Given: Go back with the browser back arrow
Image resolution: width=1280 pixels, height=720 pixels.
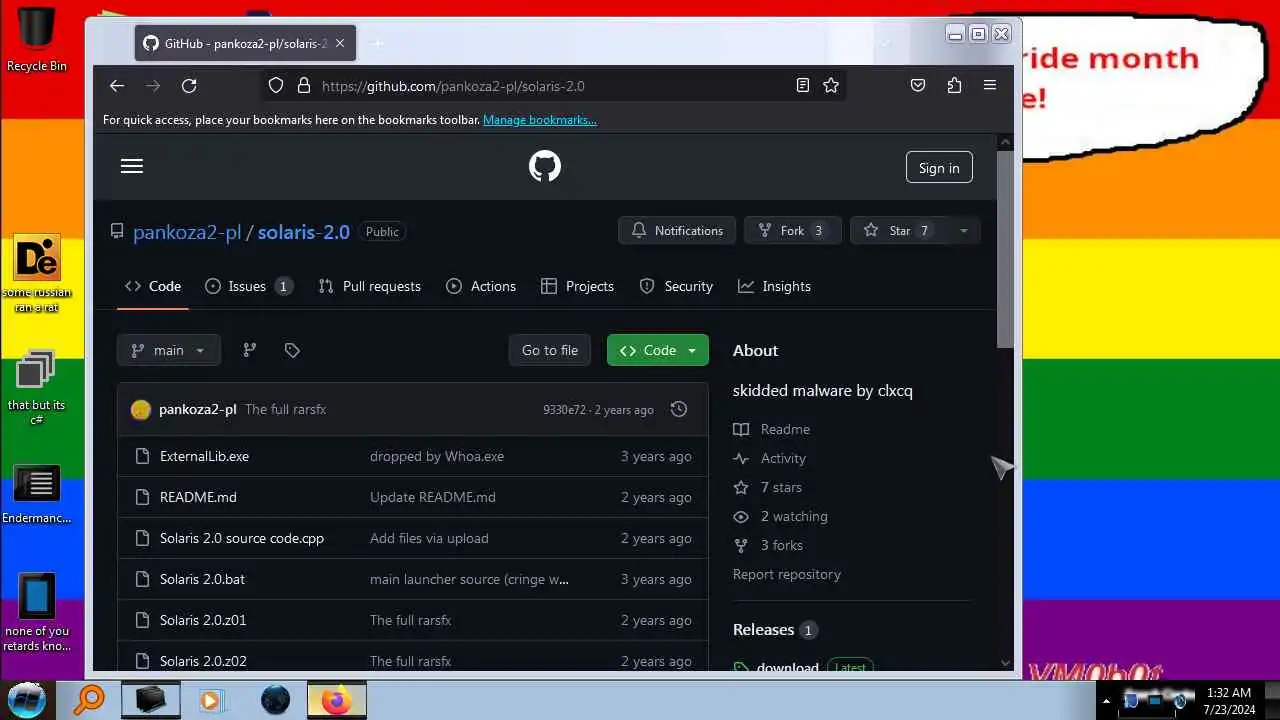Looking at the screenshot, I should point(117,86).
